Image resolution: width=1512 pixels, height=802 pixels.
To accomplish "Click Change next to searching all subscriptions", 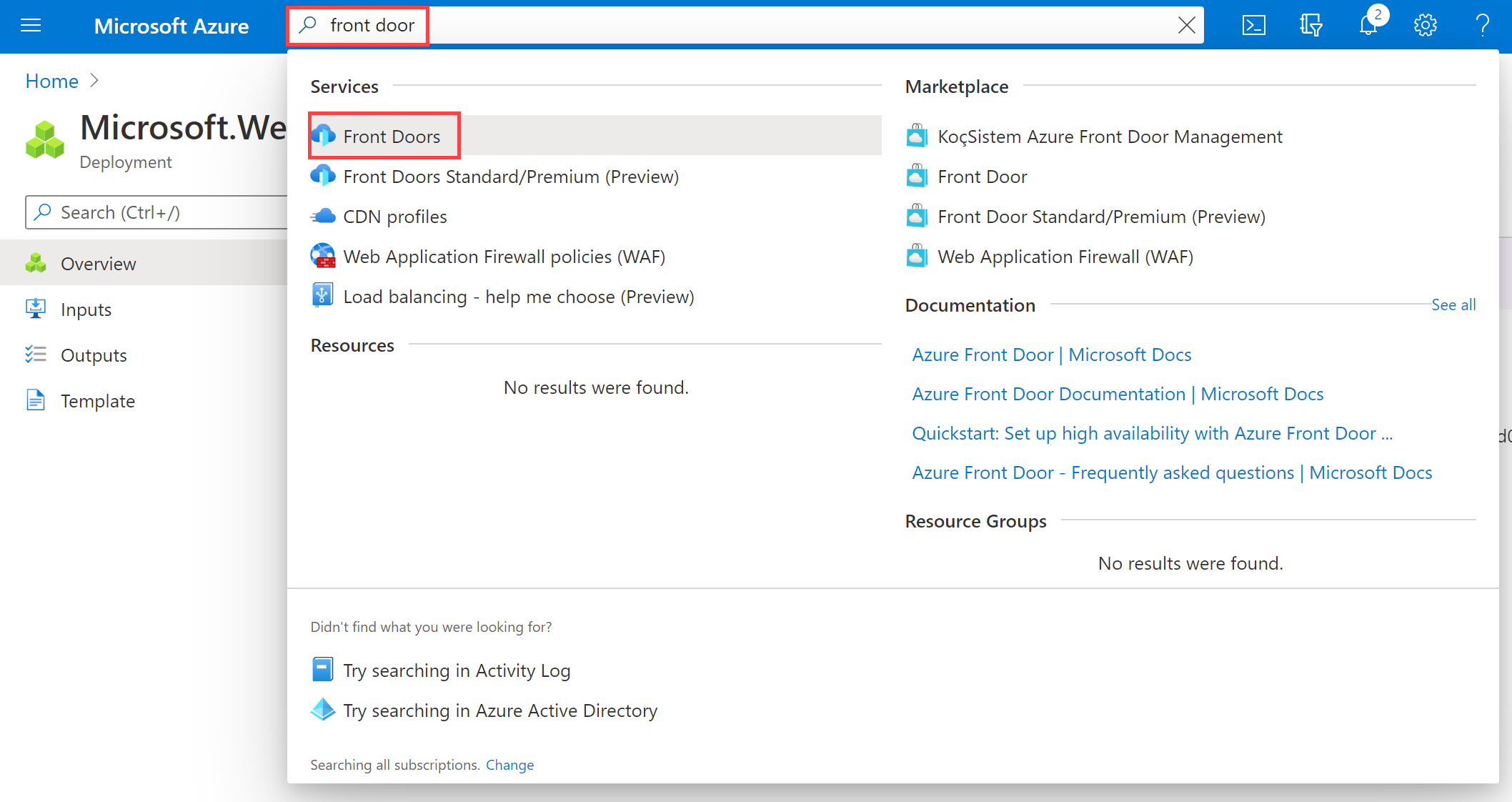I will [x=509, y=764].
